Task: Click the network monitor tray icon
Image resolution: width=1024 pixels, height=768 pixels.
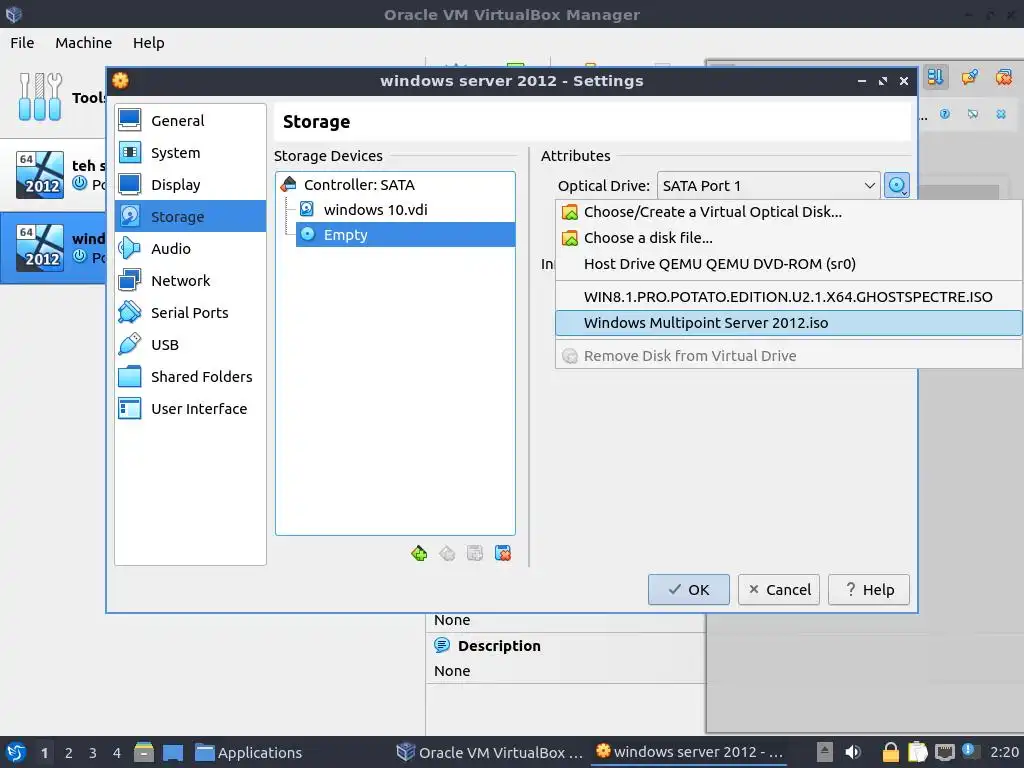Action: click(944, 752)
